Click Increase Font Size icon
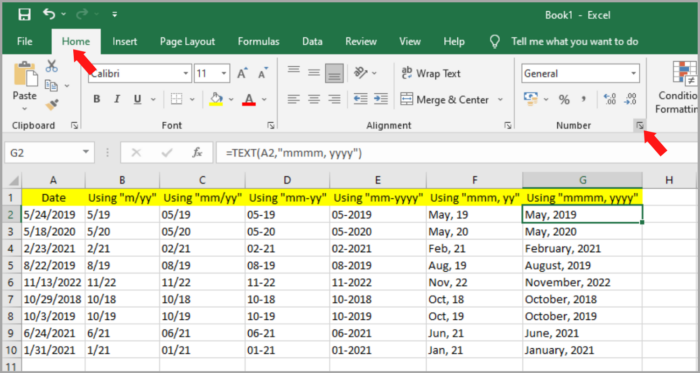 [x=242, y=73]
